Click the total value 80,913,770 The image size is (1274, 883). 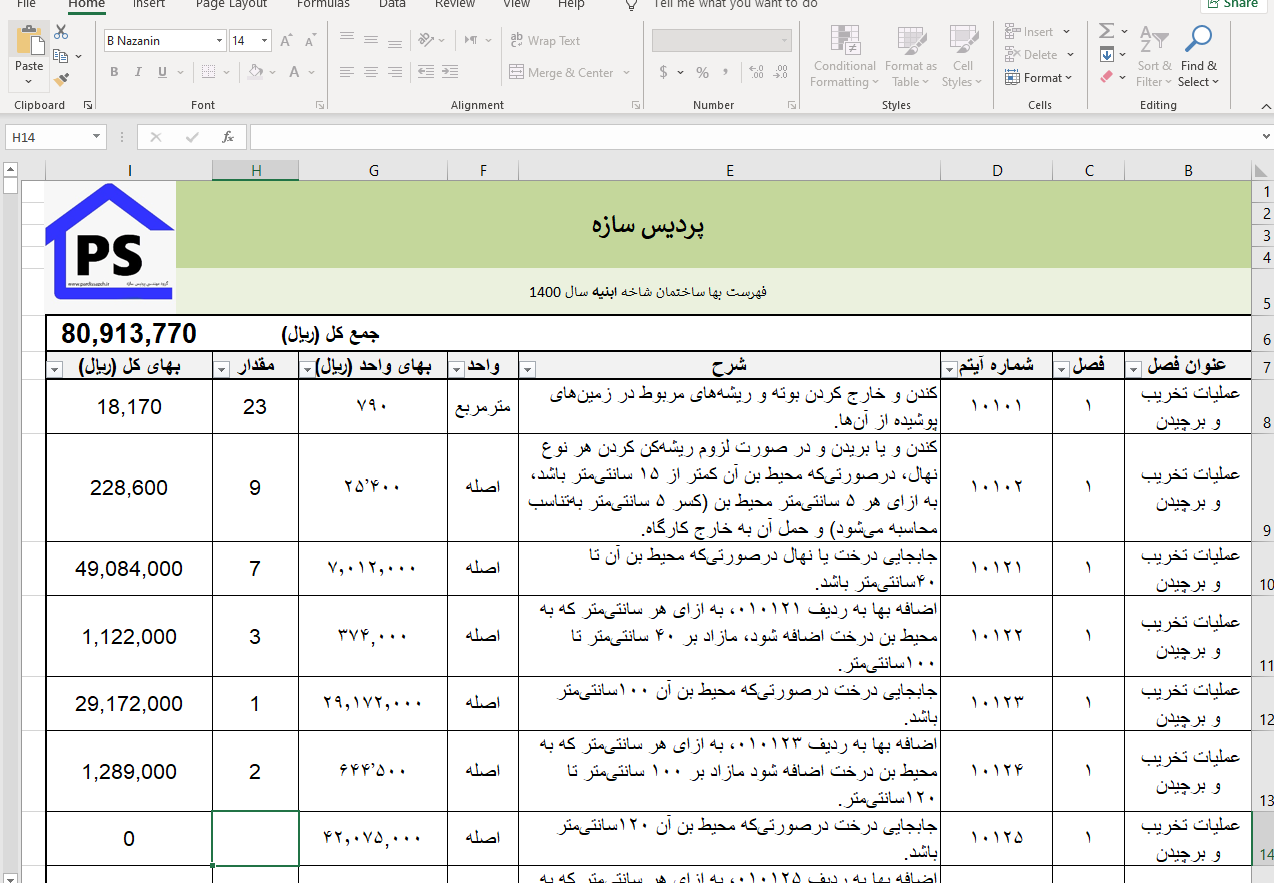[129, 334]
